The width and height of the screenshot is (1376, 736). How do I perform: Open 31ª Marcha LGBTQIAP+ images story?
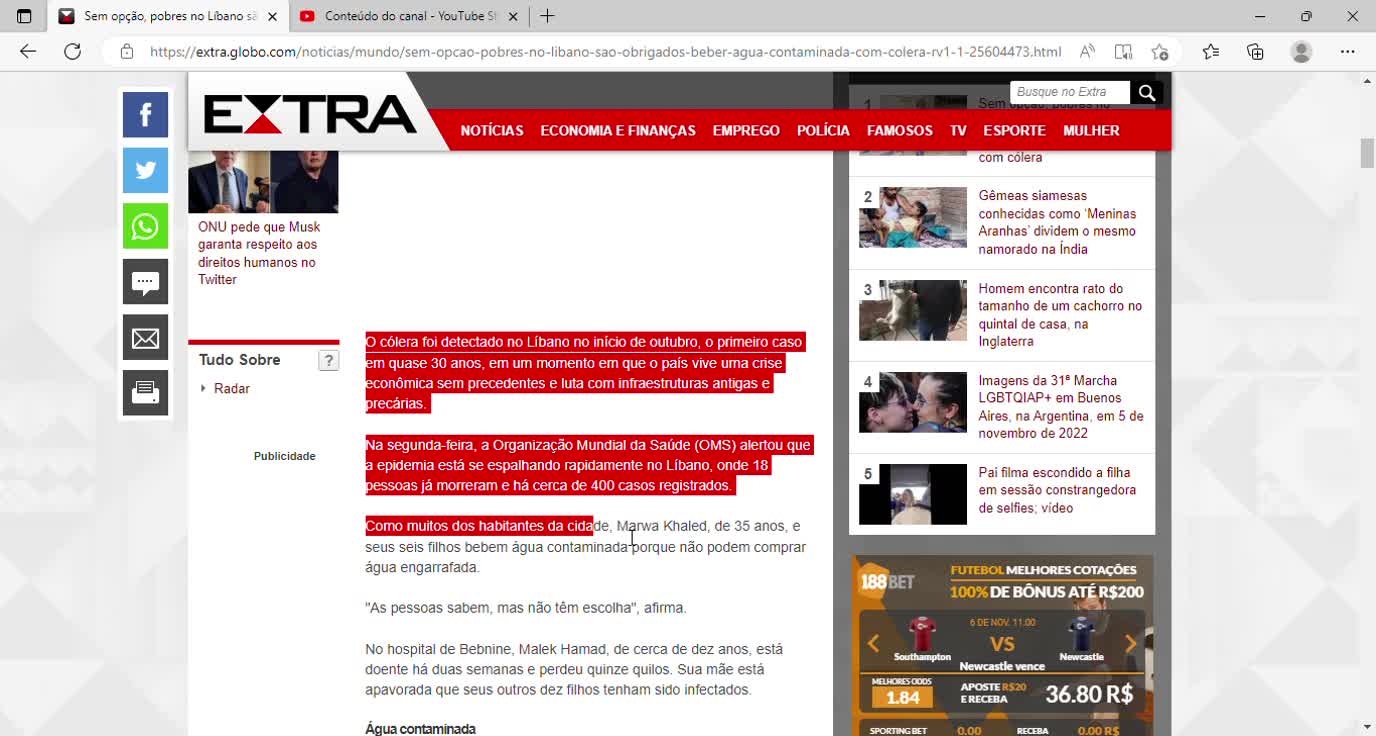point(1061,407)
